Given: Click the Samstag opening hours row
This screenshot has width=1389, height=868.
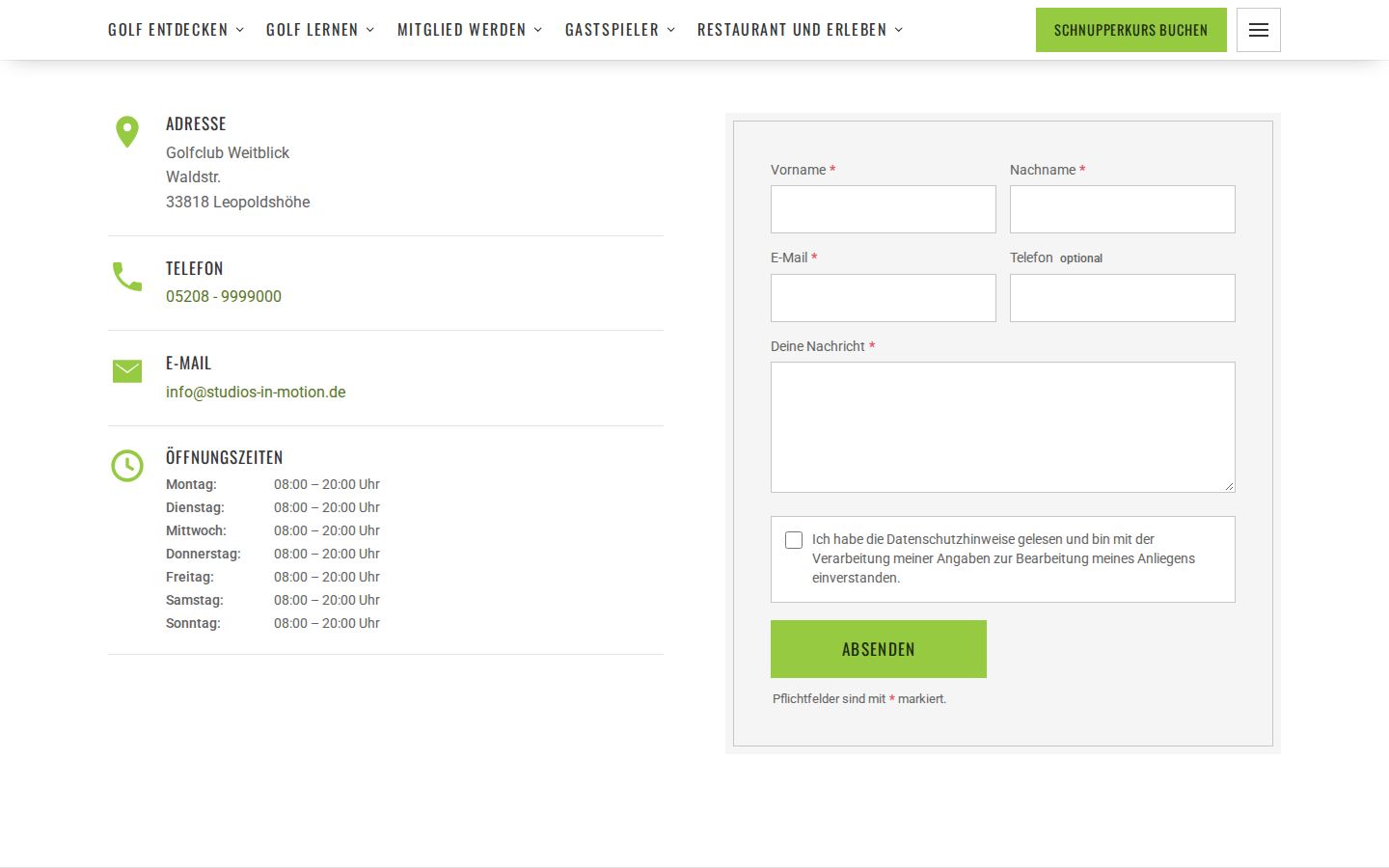Looking at the screenshot, I should point(273,600).
